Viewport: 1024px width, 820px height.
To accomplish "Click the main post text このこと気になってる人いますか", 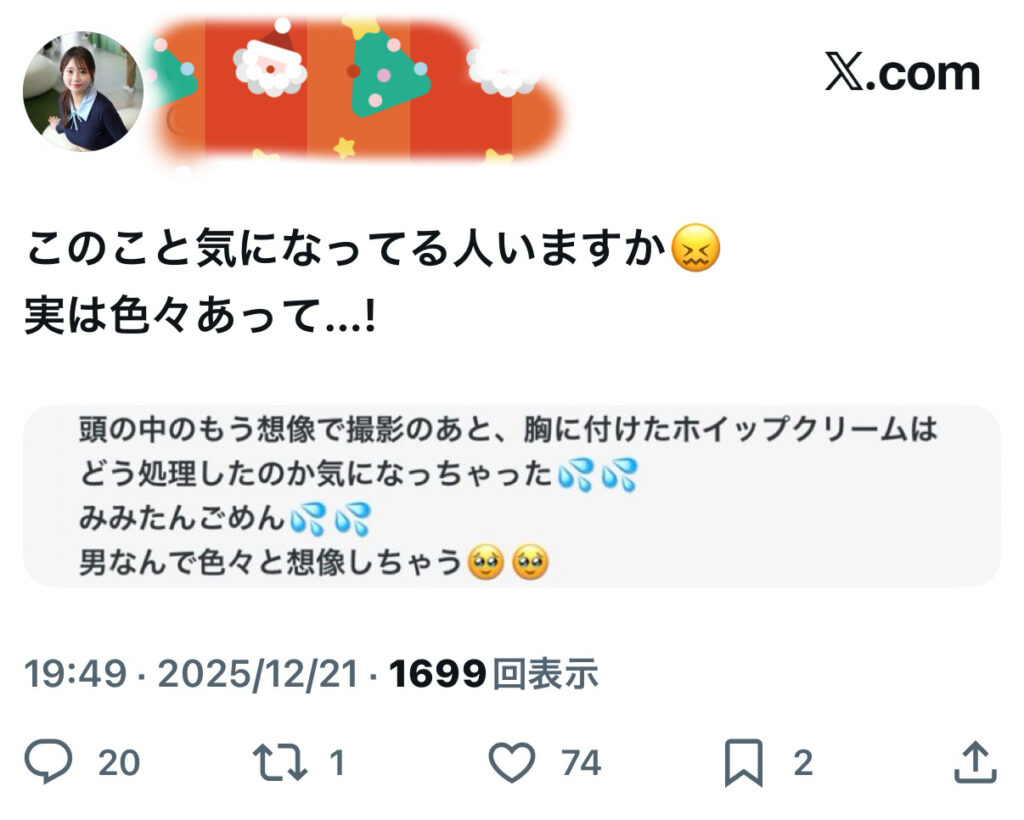I will (x=346, y=248).
